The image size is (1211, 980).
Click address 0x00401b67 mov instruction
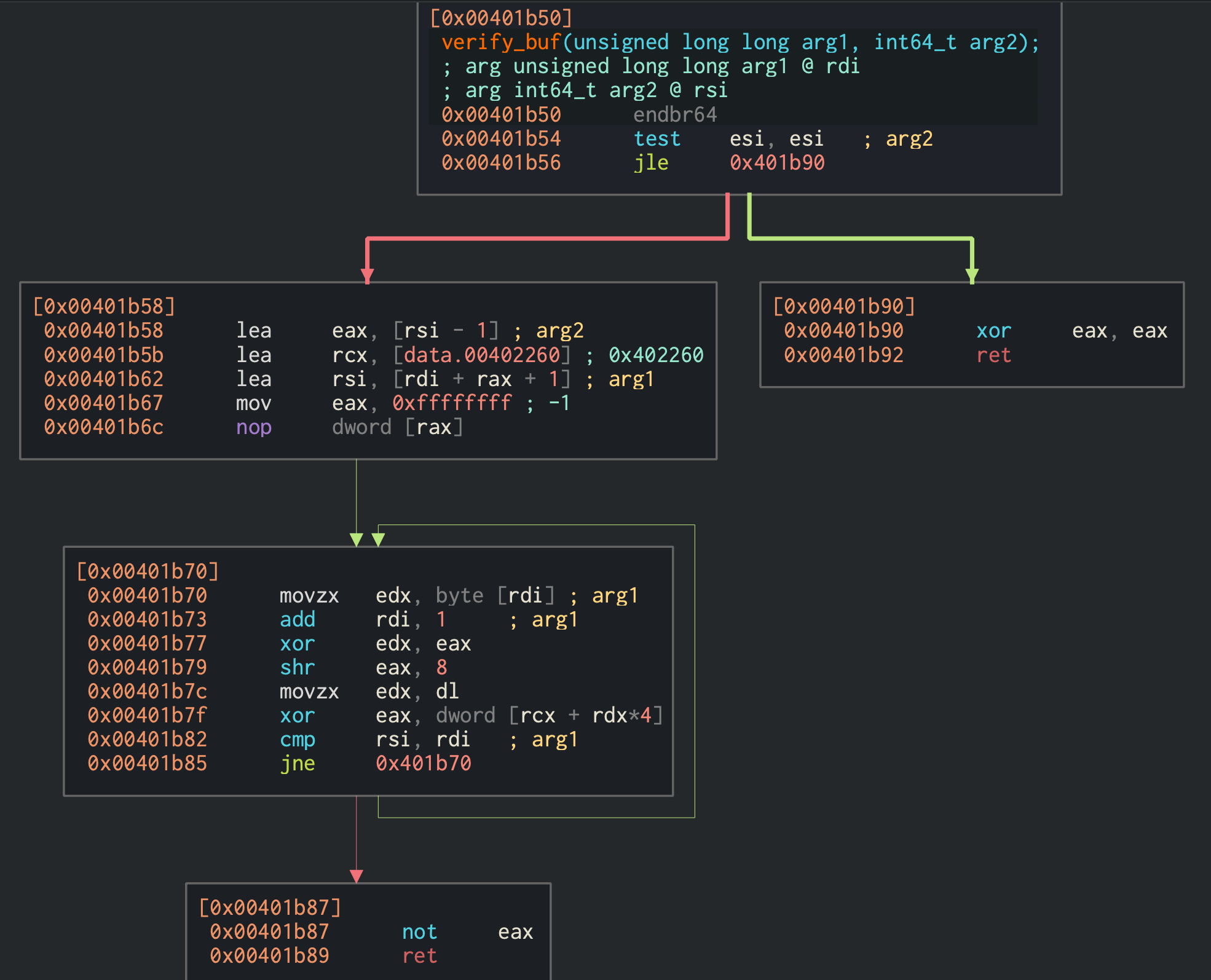[x=103, y=403]
